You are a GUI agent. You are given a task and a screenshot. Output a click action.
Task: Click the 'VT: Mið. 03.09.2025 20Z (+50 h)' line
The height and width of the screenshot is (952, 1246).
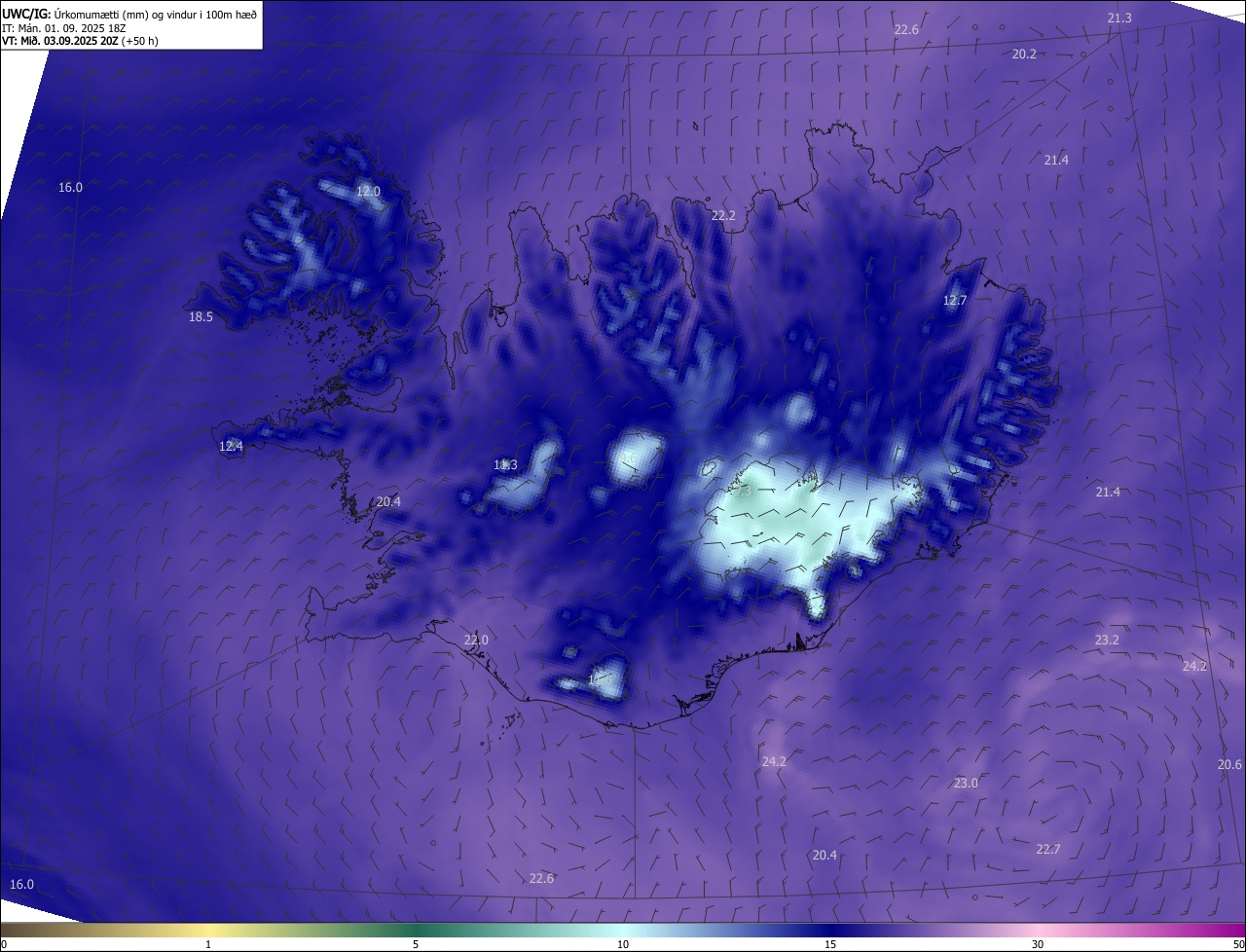tap(80, 41)
